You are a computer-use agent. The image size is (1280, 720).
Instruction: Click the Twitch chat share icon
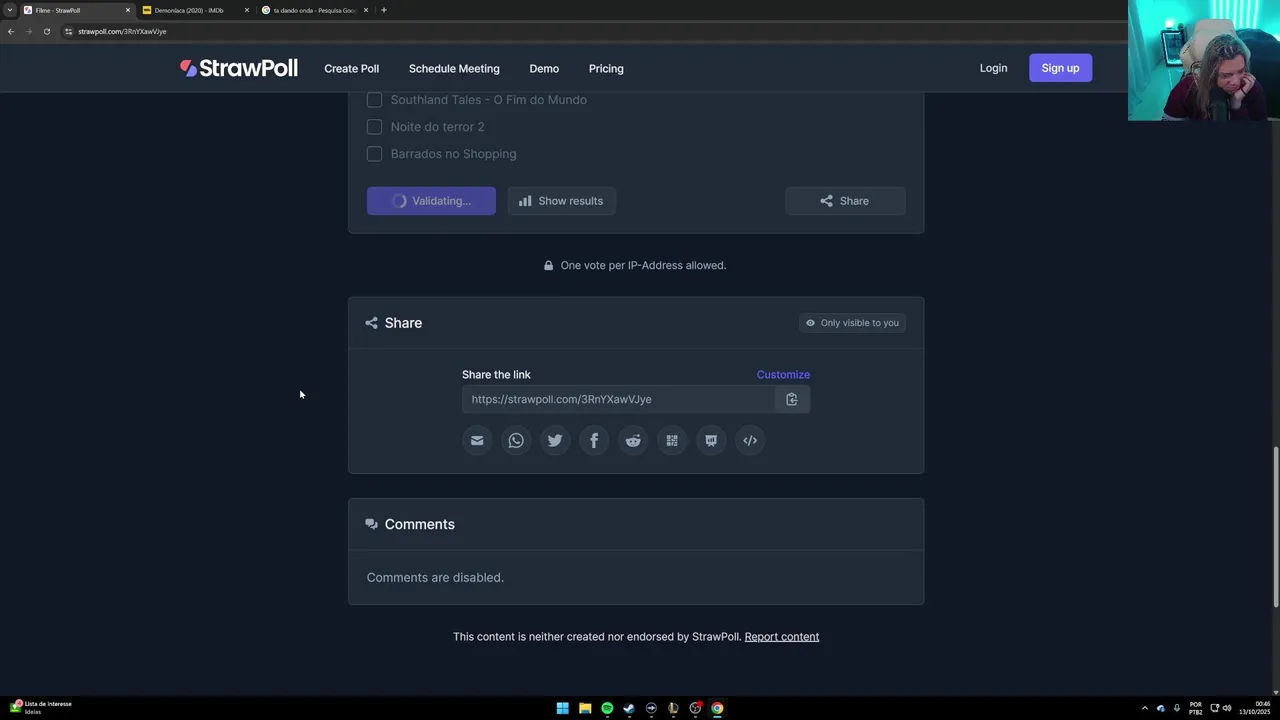711,440
